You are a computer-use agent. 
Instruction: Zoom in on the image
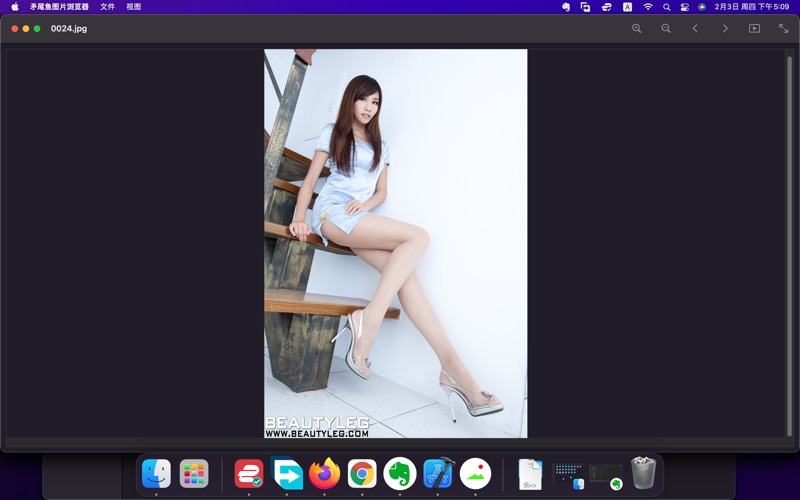pos(636,28)
